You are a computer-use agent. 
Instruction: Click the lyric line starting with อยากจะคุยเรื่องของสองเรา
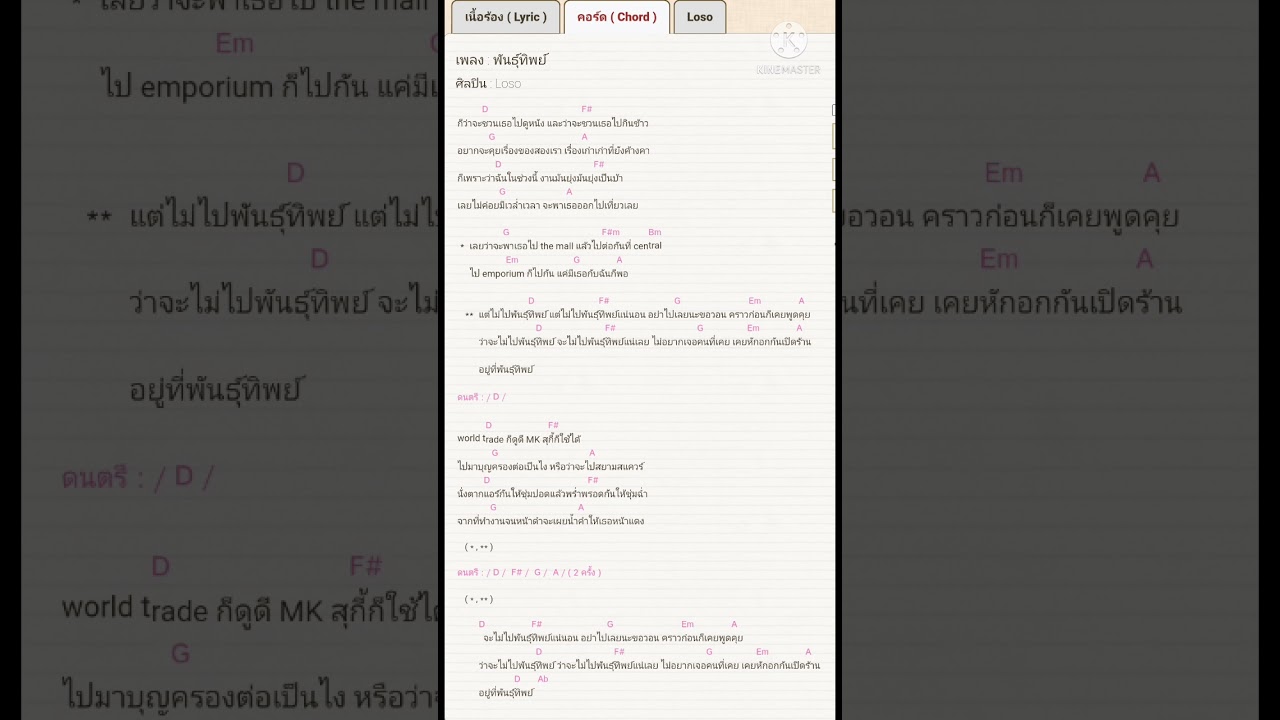[x=553, y=151]
